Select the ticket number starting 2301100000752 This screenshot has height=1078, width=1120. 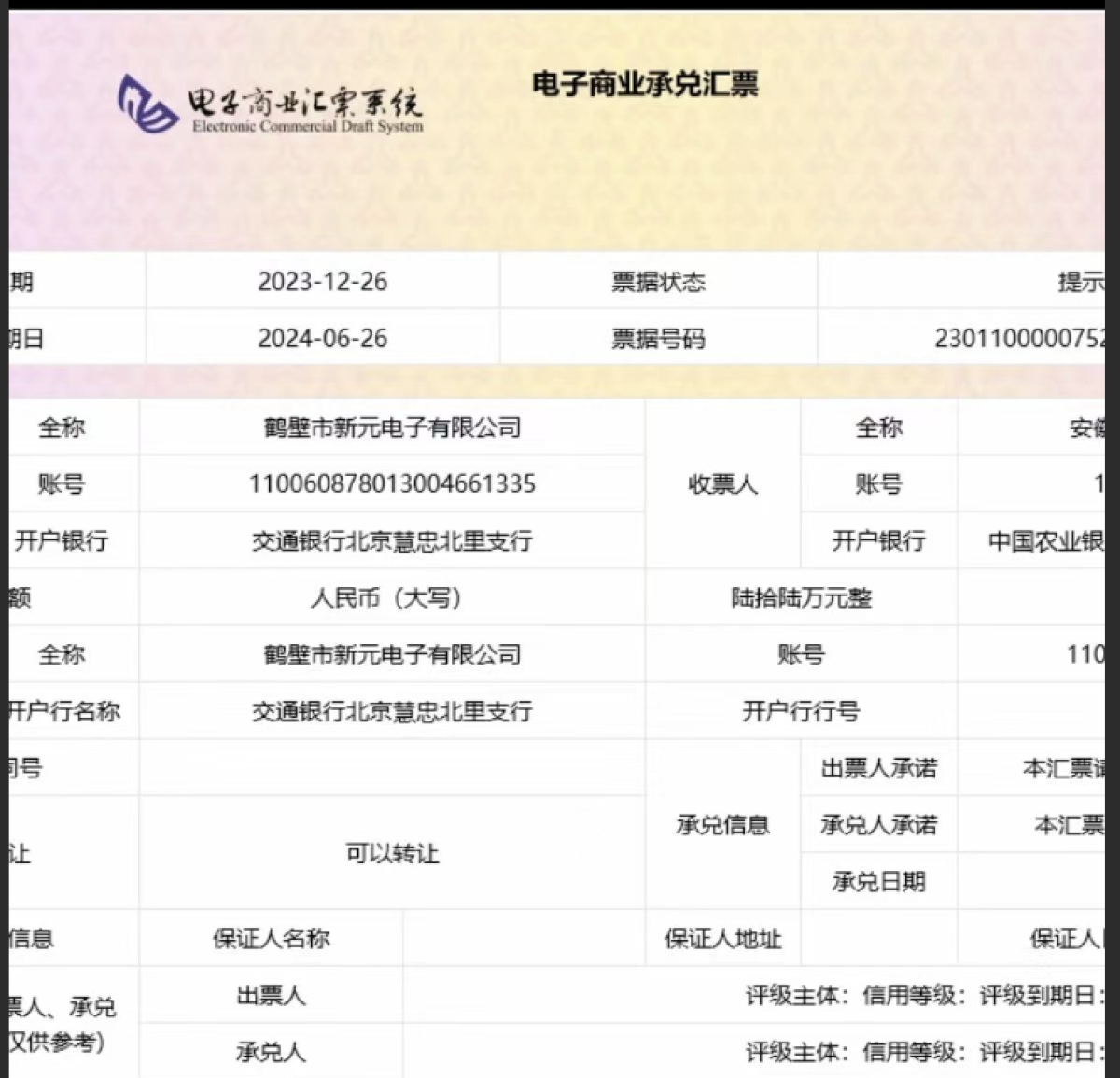coord(1020,338)
